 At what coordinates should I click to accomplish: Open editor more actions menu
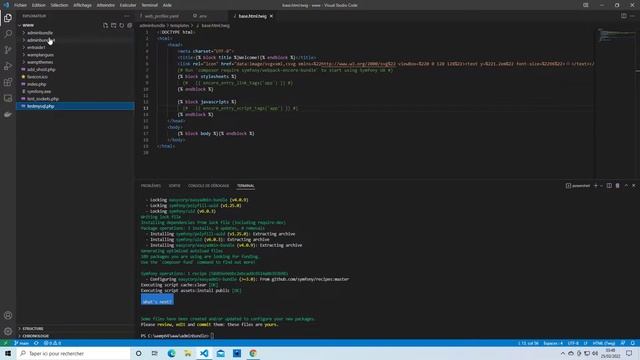[x=633, y=16]
